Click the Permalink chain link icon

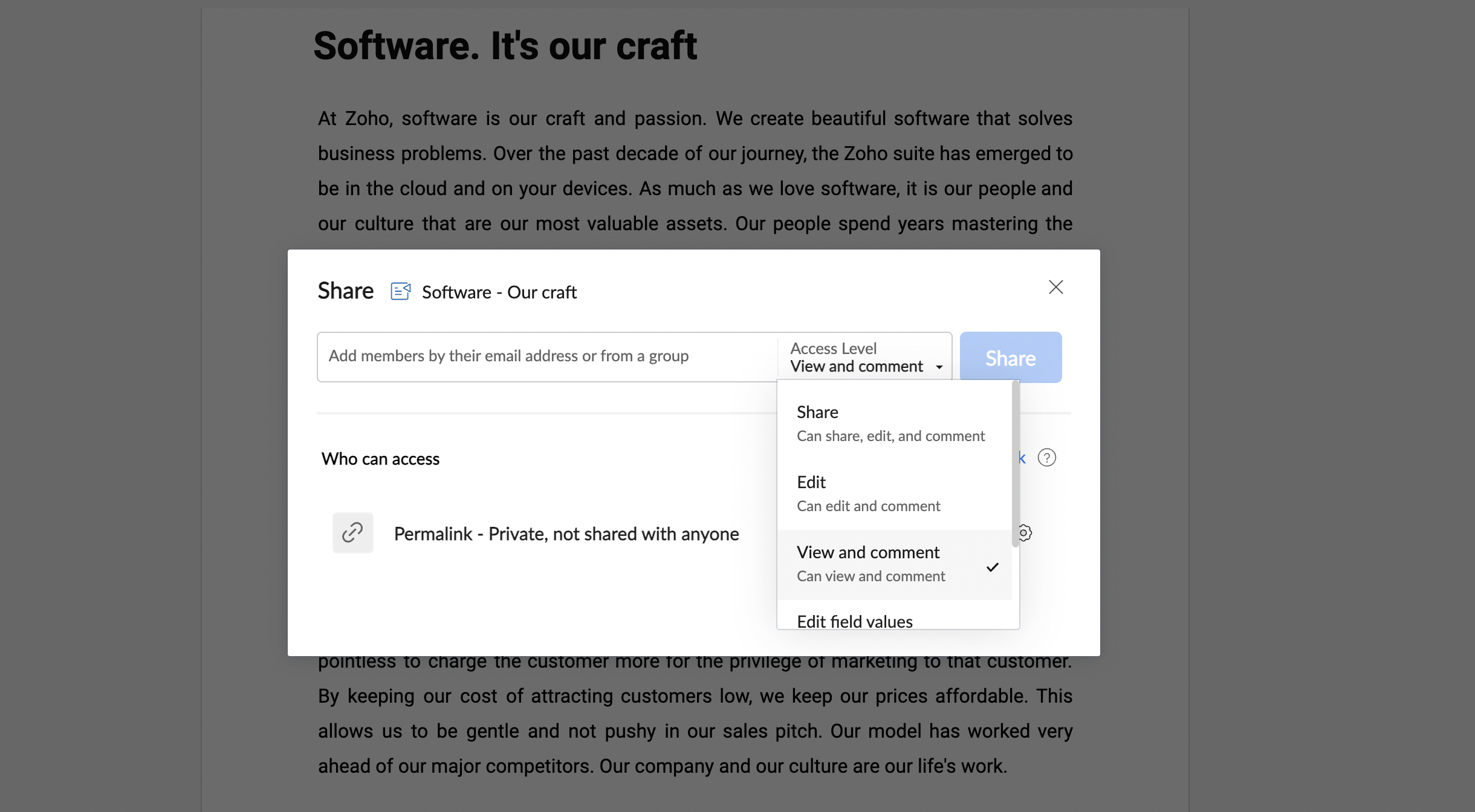[x=352, y=533]
